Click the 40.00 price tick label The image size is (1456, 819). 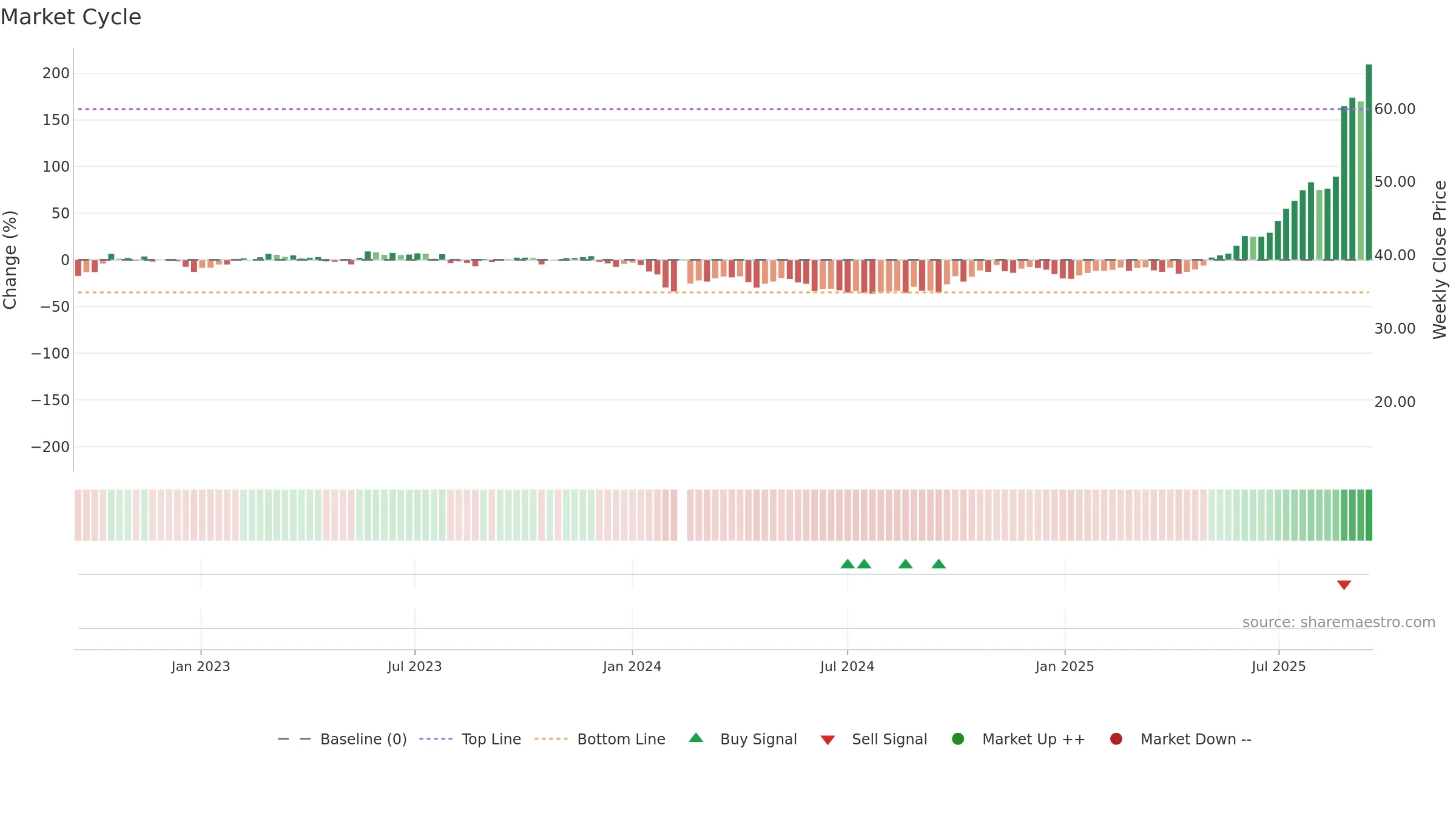click(1395, 255)
